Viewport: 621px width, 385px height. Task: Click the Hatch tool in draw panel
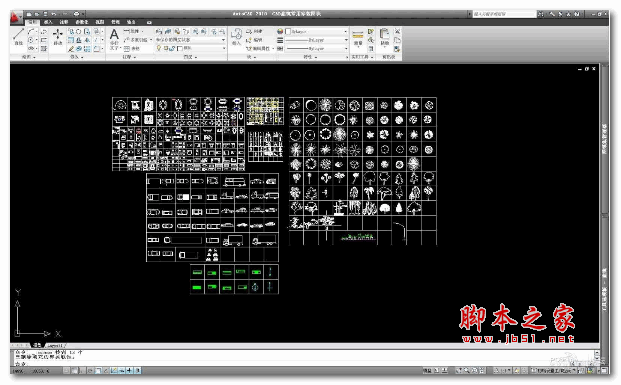point(44,49)
